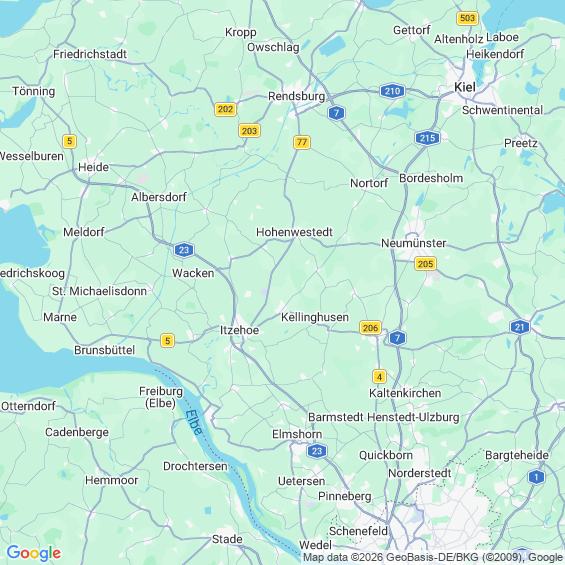Click the A 210 highway shield

[x=392, y=91]
